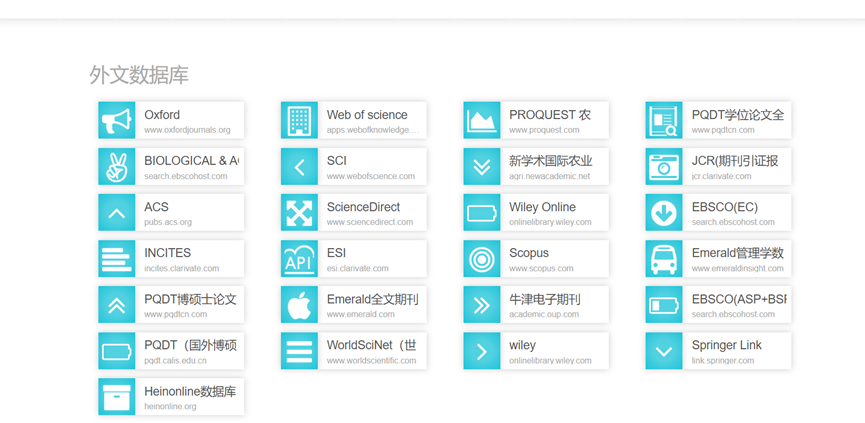Click the peace-hand icon beside BIOLOGICAL & A
This screenshot has height=423, width=865.
pos(117,167)
